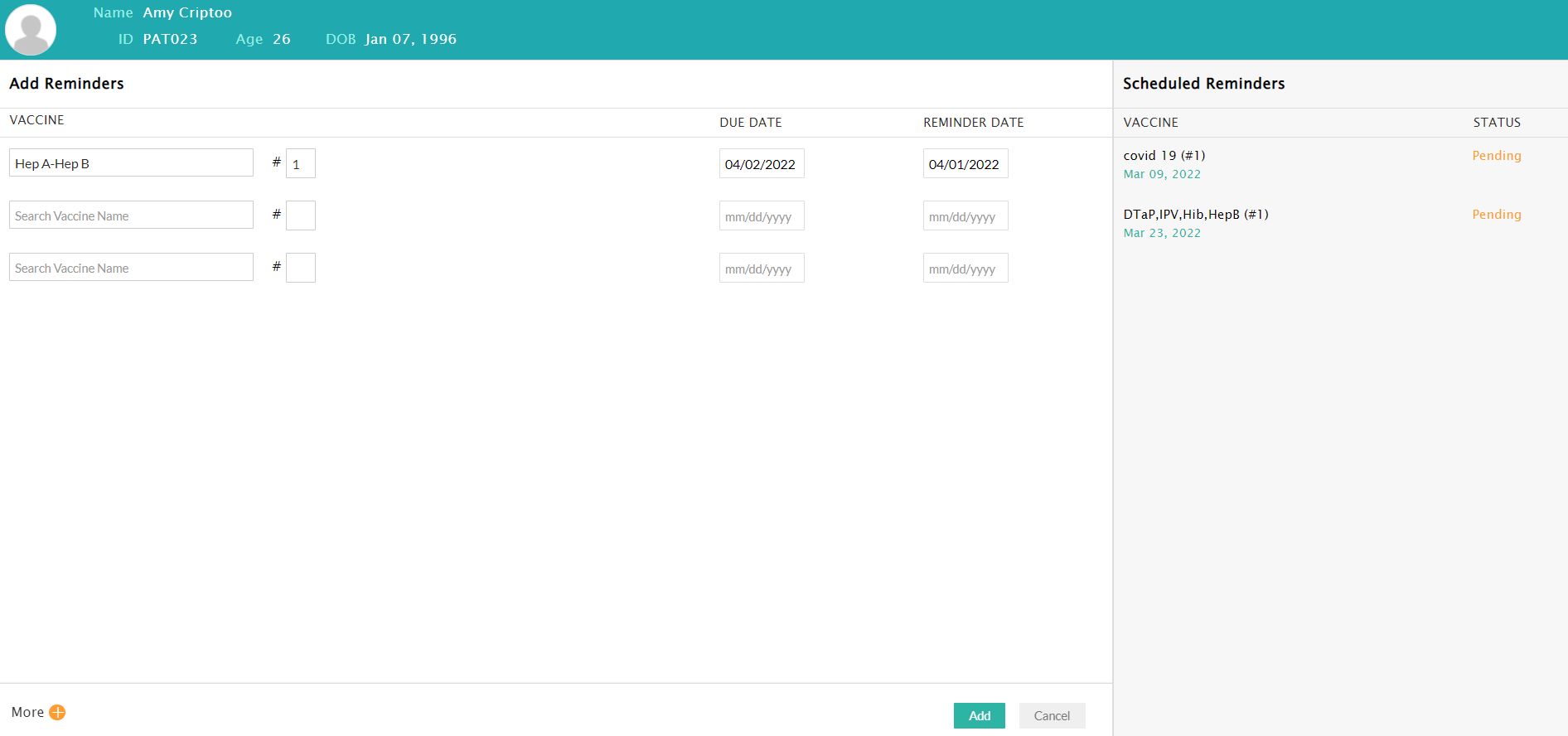Screen dimensions: 1568x736
Task: Click the third Search Vaccine Name field
Action: click(x=131, y=268)
